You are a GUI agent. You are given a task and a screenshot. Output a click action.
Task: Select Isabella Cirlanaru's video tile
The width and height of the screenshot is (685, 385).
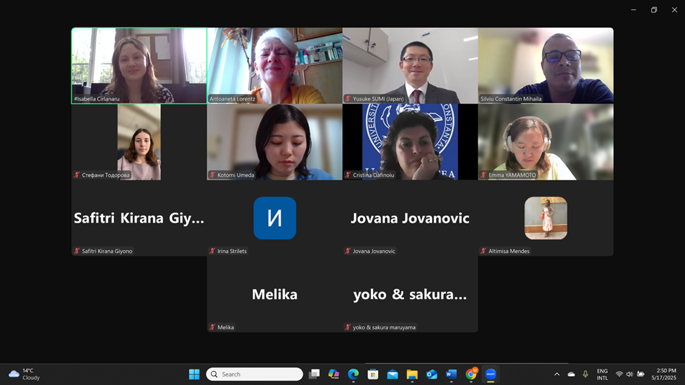139,66
